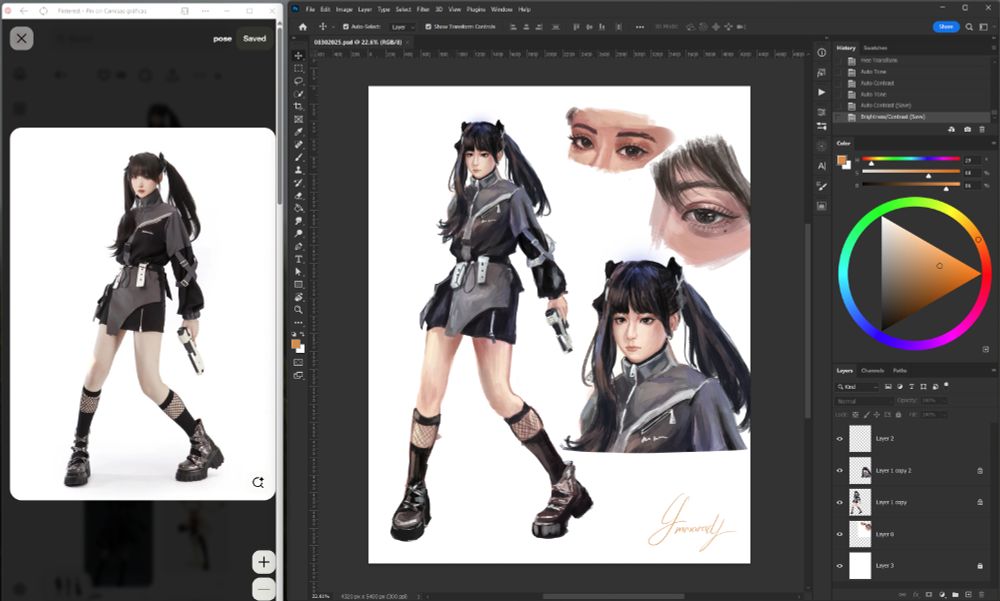Screen dimensions: 1000x601
Task: Hide Layer 2 using its eye icon
Action: (840, 438)
